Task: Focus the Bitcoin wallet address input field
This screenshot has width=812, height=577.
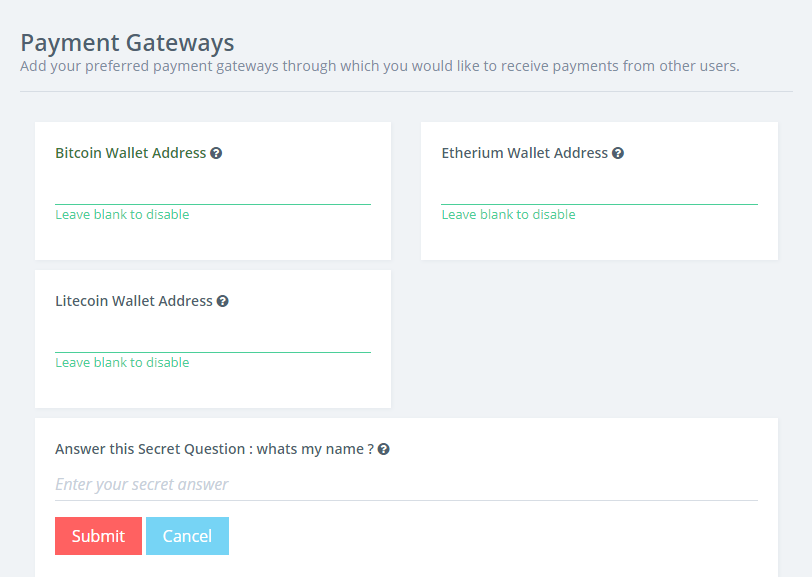Action: pyautogui.click(x=213, y=190)
